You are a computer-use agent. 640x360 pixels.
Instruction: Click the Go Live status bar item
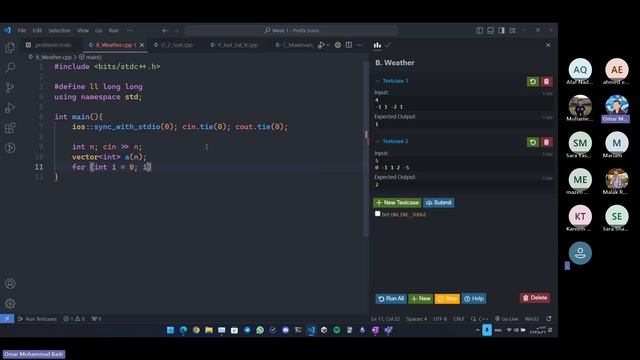(x=506, y=319)
